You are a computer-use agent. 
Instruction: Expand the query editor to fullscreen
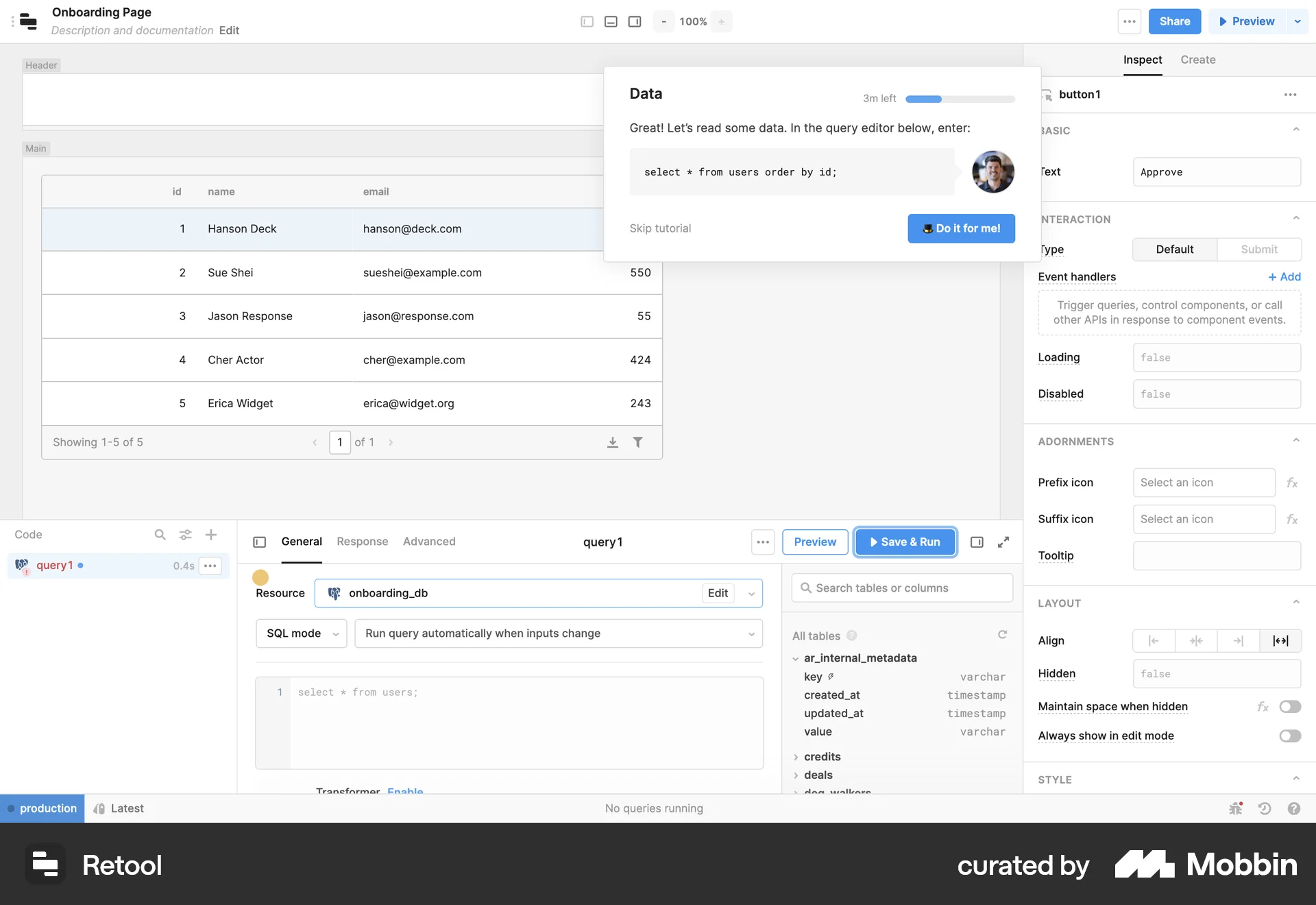click(x=1003, y=542)
